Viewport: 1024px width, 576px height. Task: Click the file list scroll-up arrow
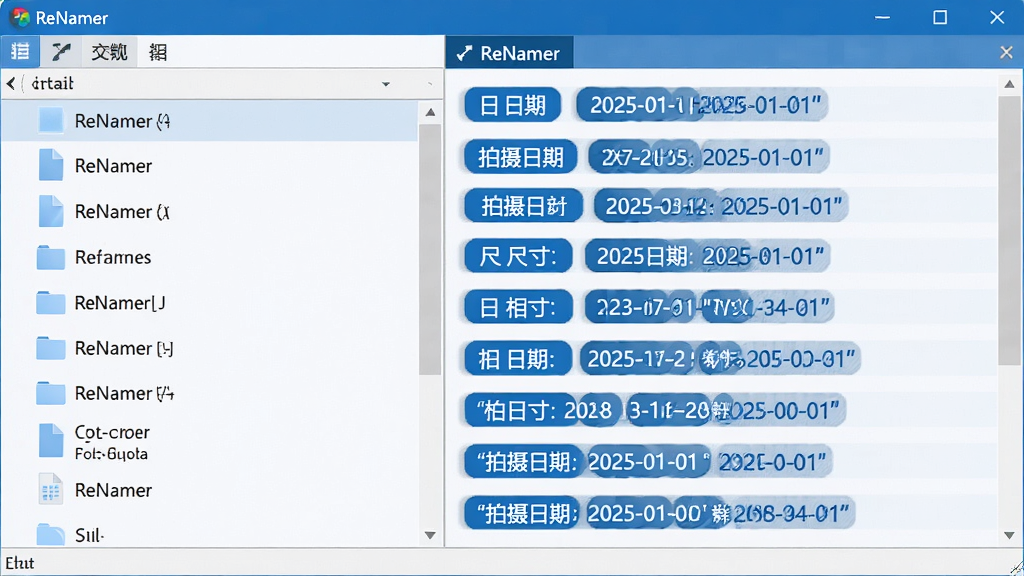(430, 112)
